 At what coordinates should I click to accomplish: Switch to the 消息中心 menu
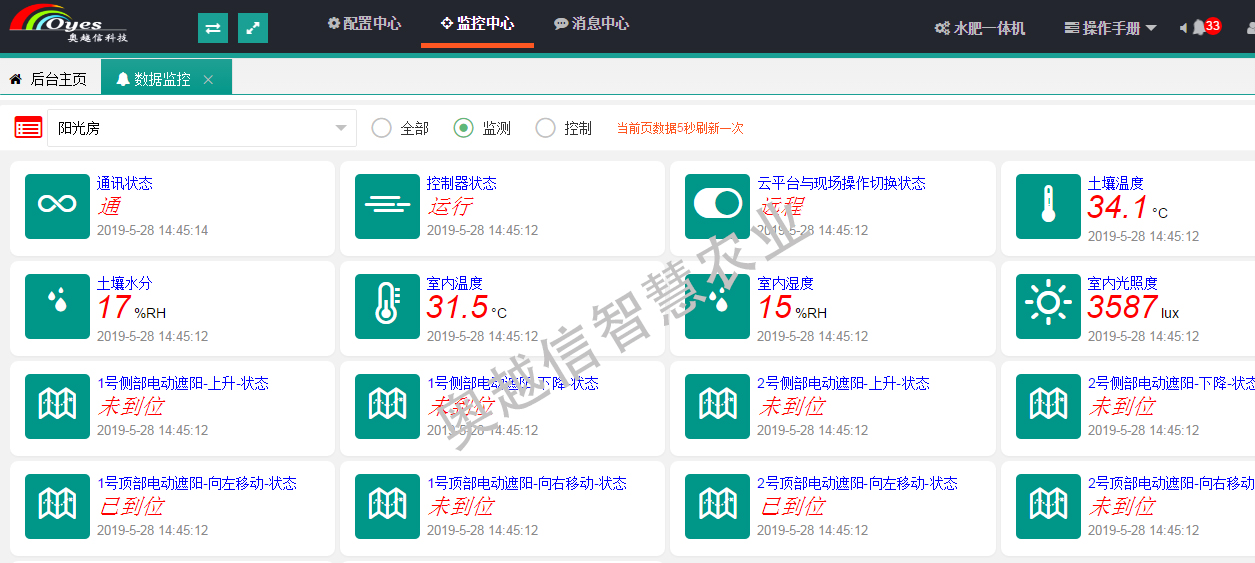click(x=591, y=23)
